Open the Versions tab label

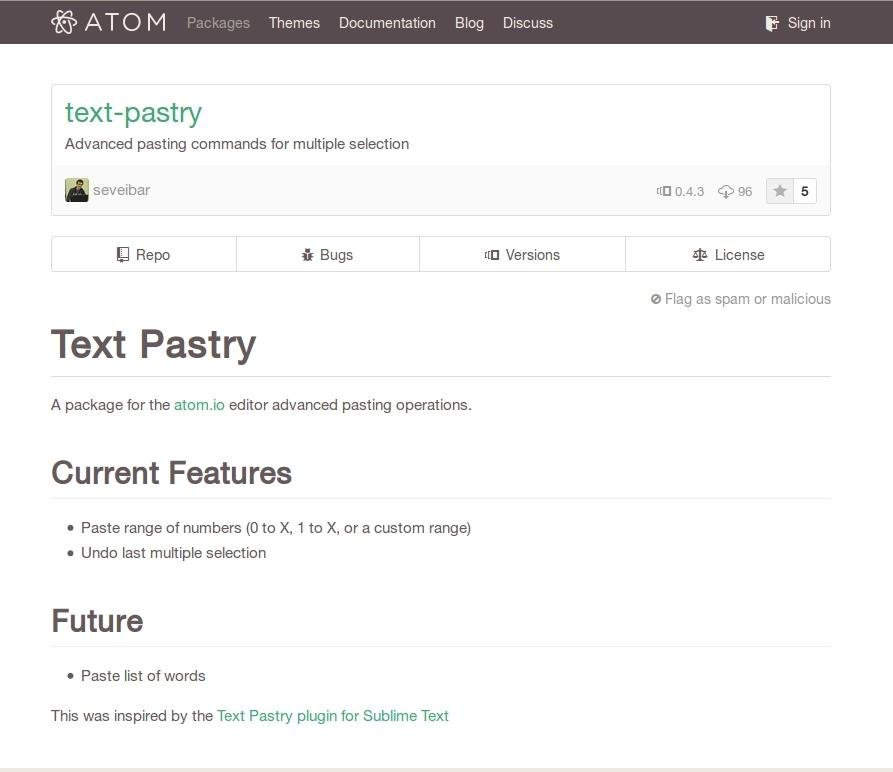click(532, 254)
